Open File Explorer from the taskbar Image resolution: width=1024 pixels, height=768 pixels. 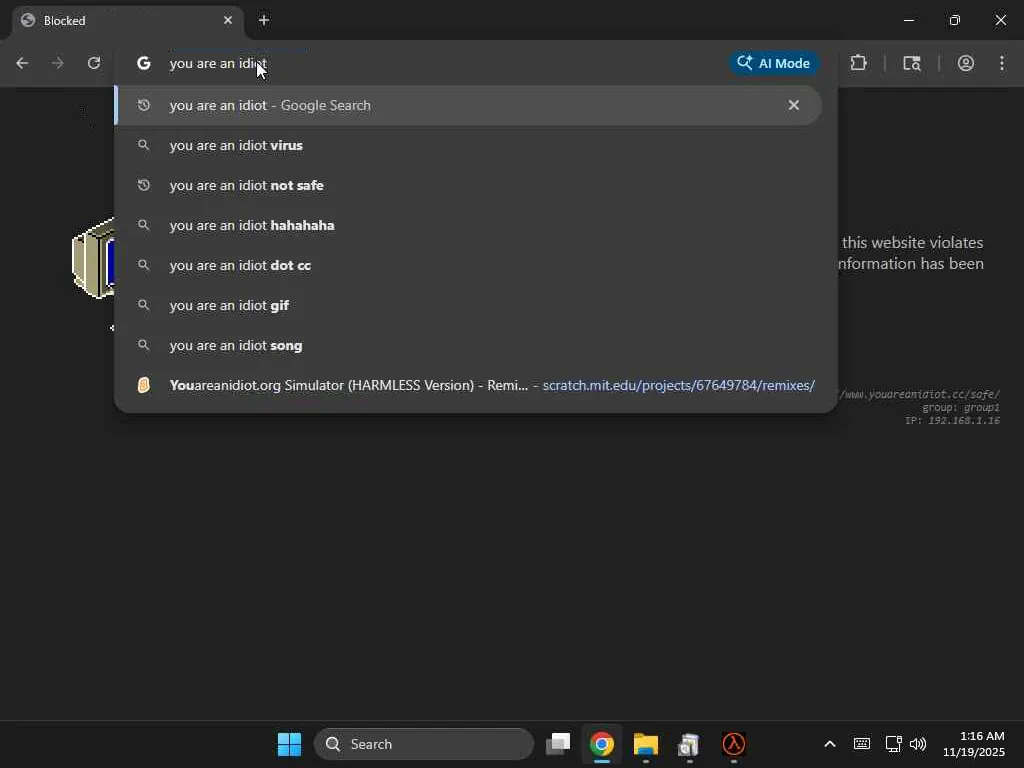pyautogui.click(x=646, y=744)
